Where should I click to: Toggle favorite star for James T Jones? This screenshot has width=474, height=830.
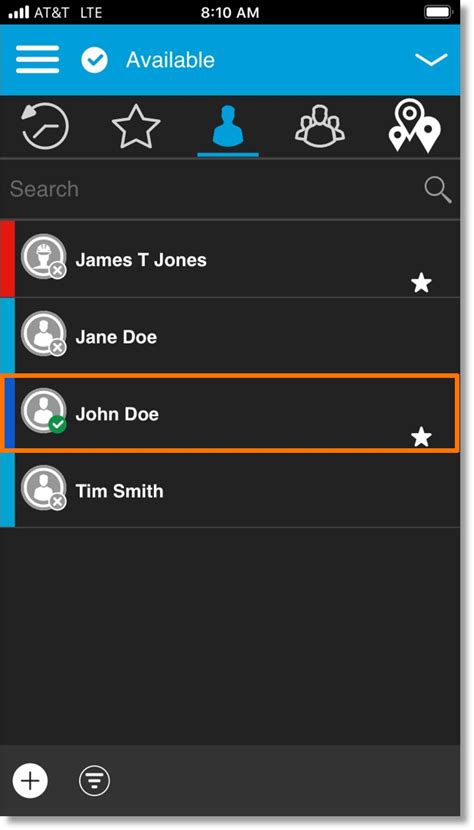422,284
